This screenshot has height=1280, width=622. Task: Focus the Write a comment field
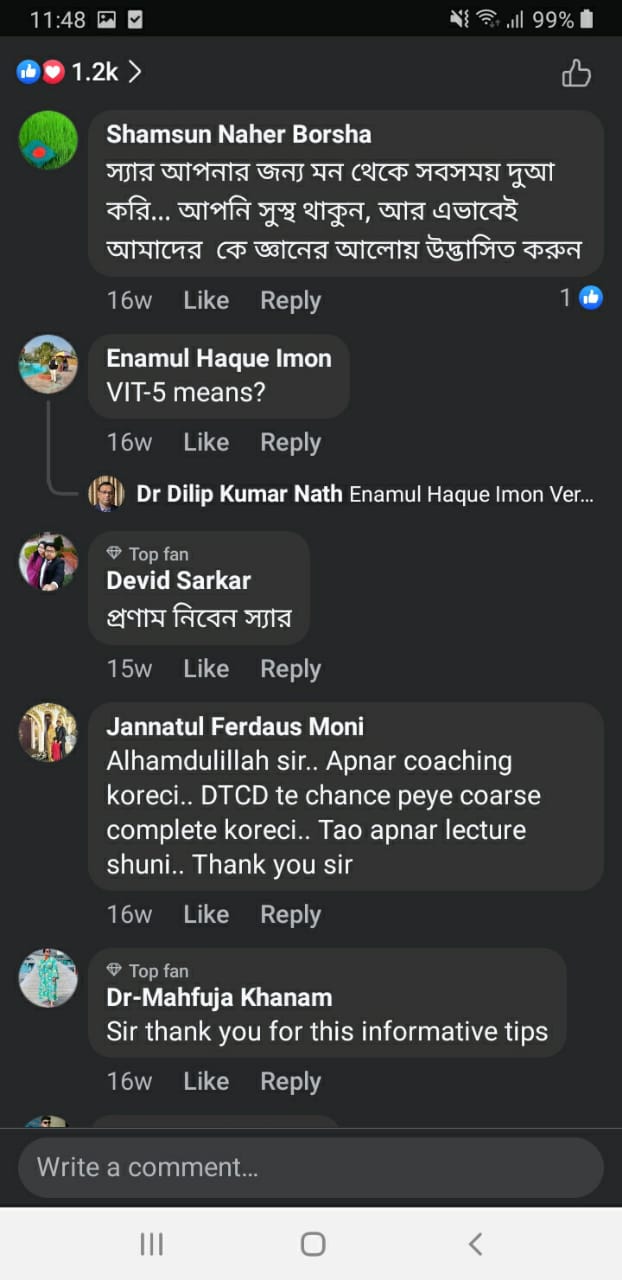(x=310, y=1167)
